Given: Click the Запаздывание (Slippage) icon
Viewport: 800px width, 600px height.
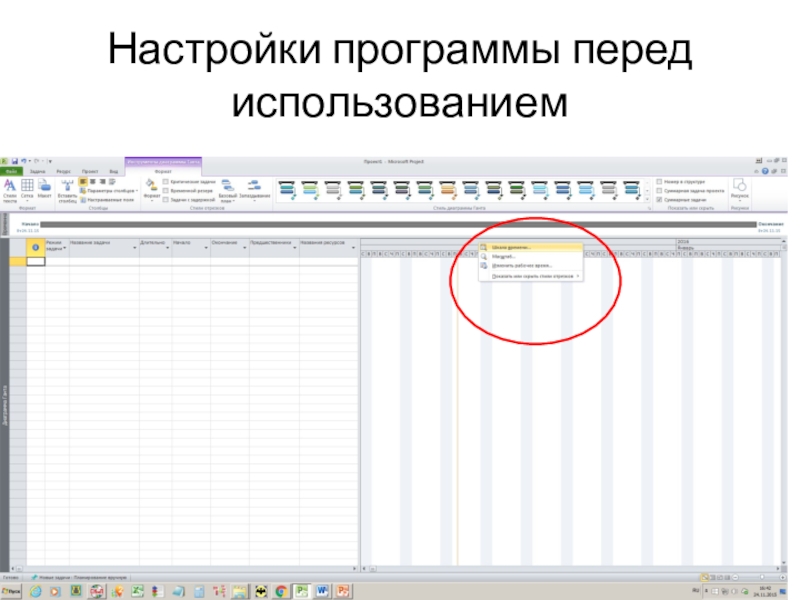Looking at the screenshot, I should pos(254,190).
